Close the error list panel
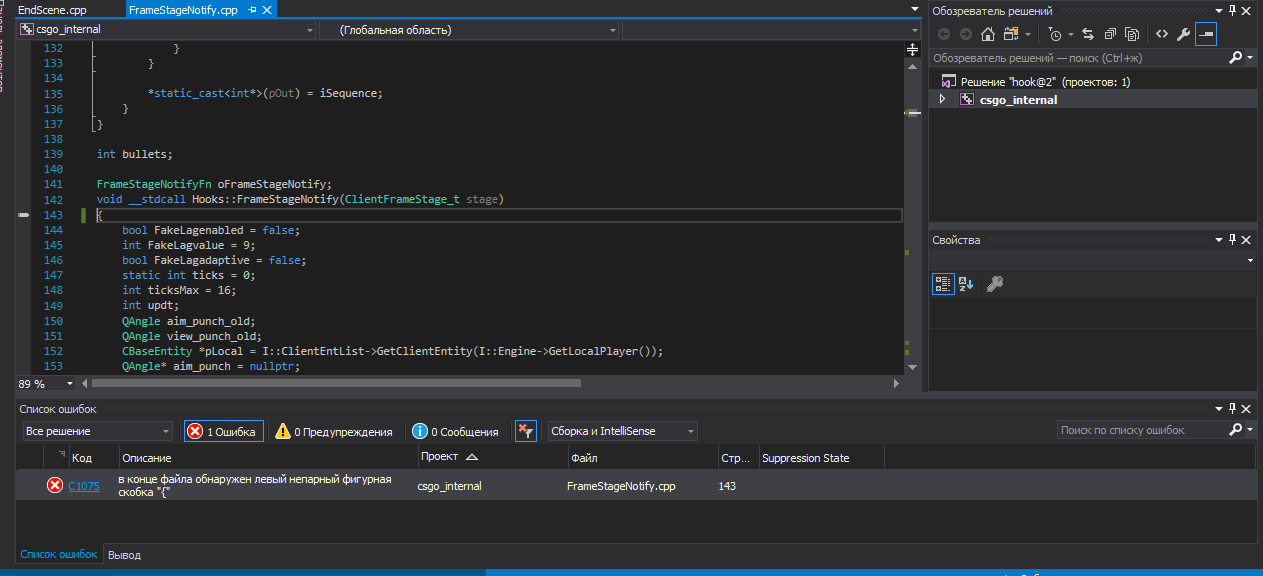 pyautogui.click(x=1247, y=409)
